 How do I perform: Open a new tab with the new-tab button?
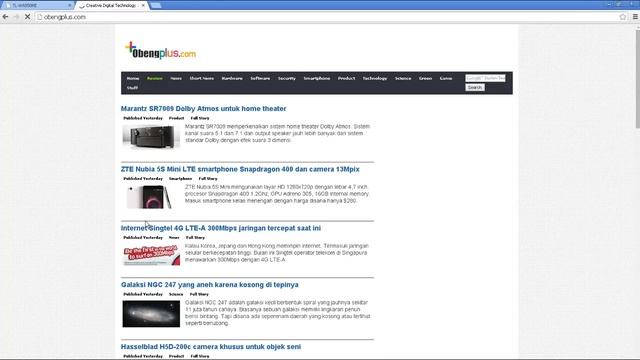click(156, 5)
